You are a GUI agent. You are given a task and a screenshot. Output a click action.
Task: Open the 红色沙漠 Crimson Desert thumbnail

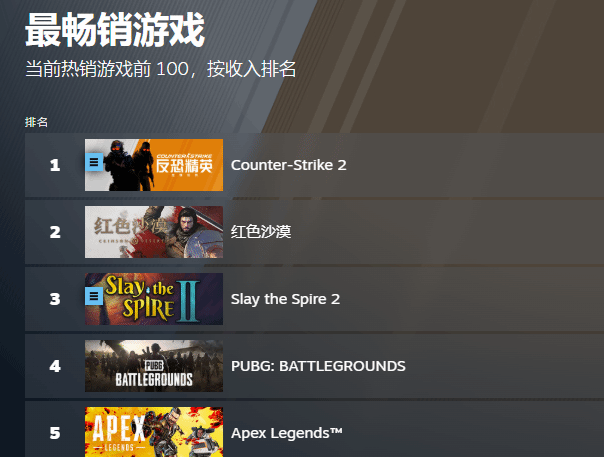pos(154,232)
